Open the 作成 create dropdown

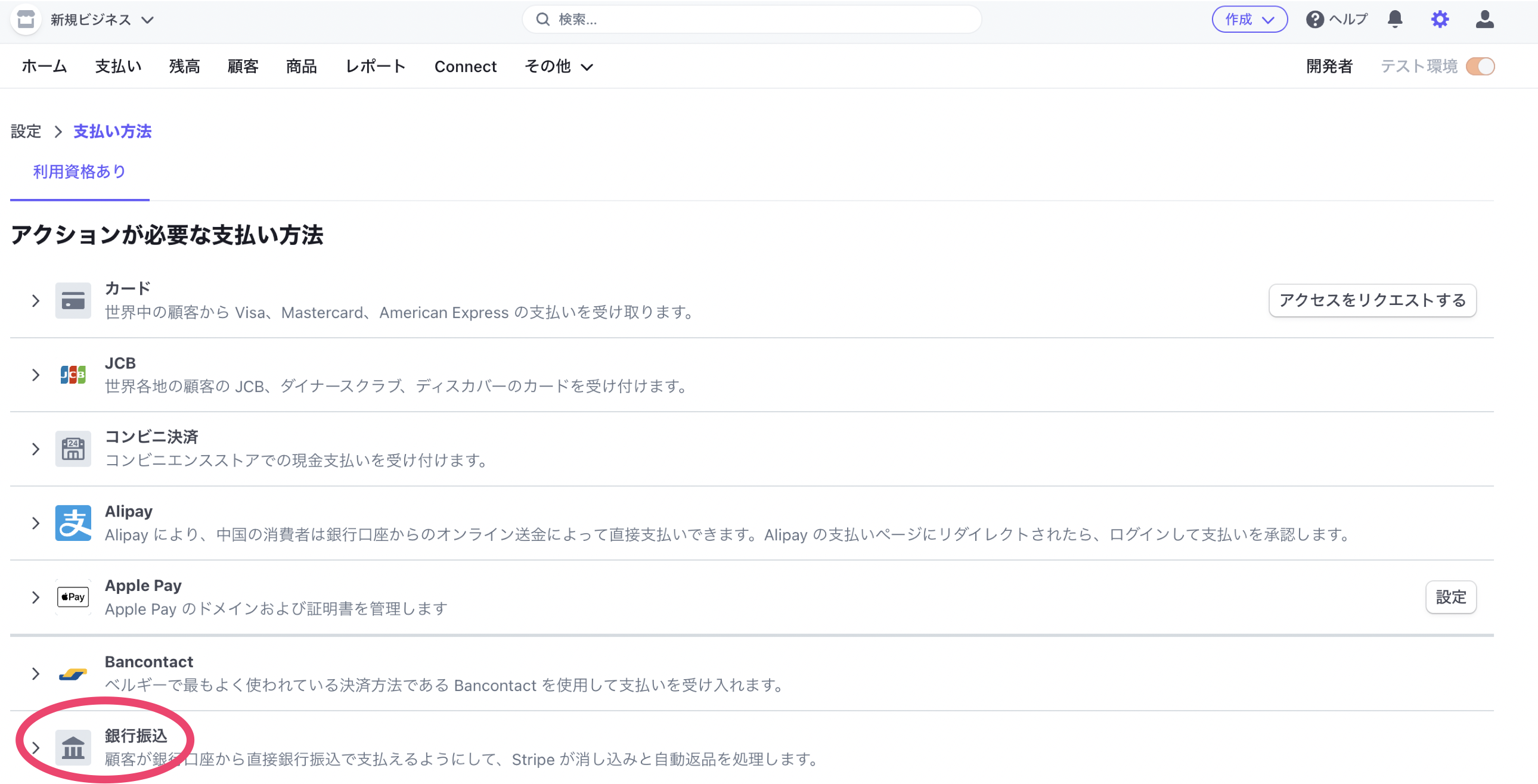click(1249, 19)
